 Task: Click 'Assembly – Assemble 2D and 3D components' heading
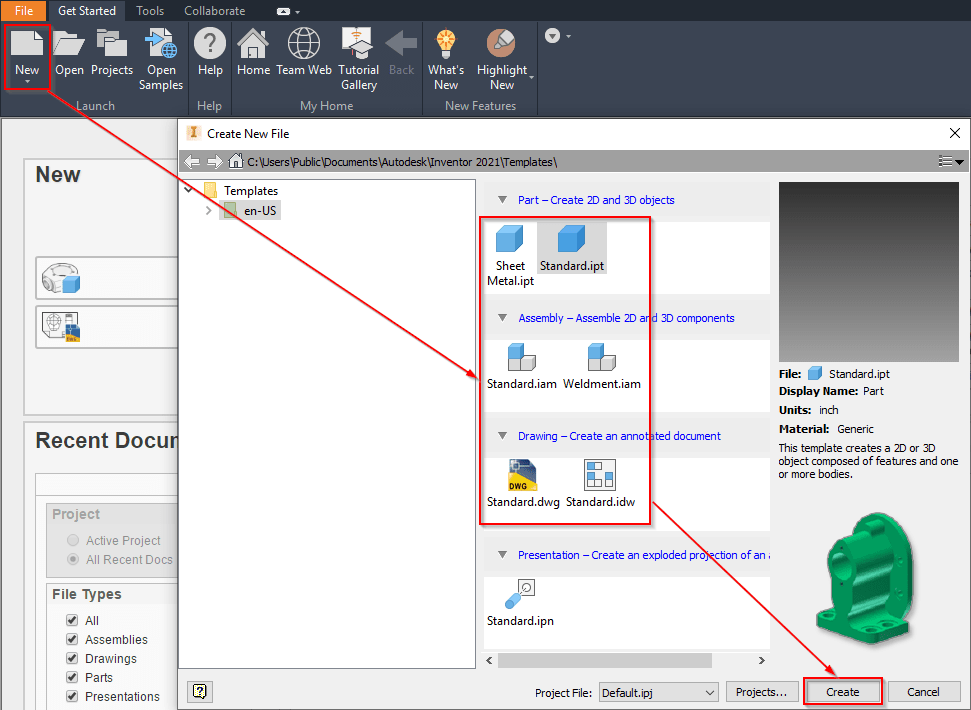coord(626,318)
